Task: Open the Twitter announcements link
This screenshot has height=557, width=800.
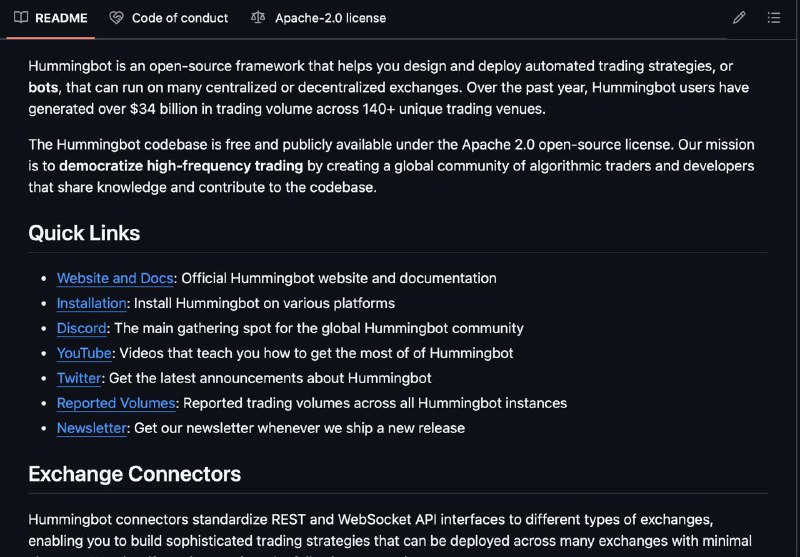Action: (x=79, y=378)
